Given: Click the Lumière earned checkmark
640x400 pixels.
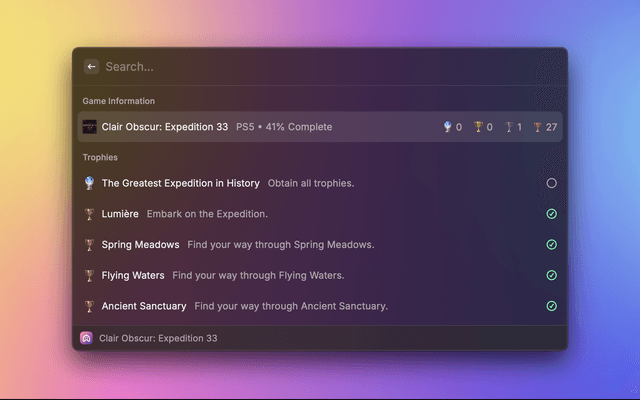Looking at the screenshot, I should click(551, 214).
